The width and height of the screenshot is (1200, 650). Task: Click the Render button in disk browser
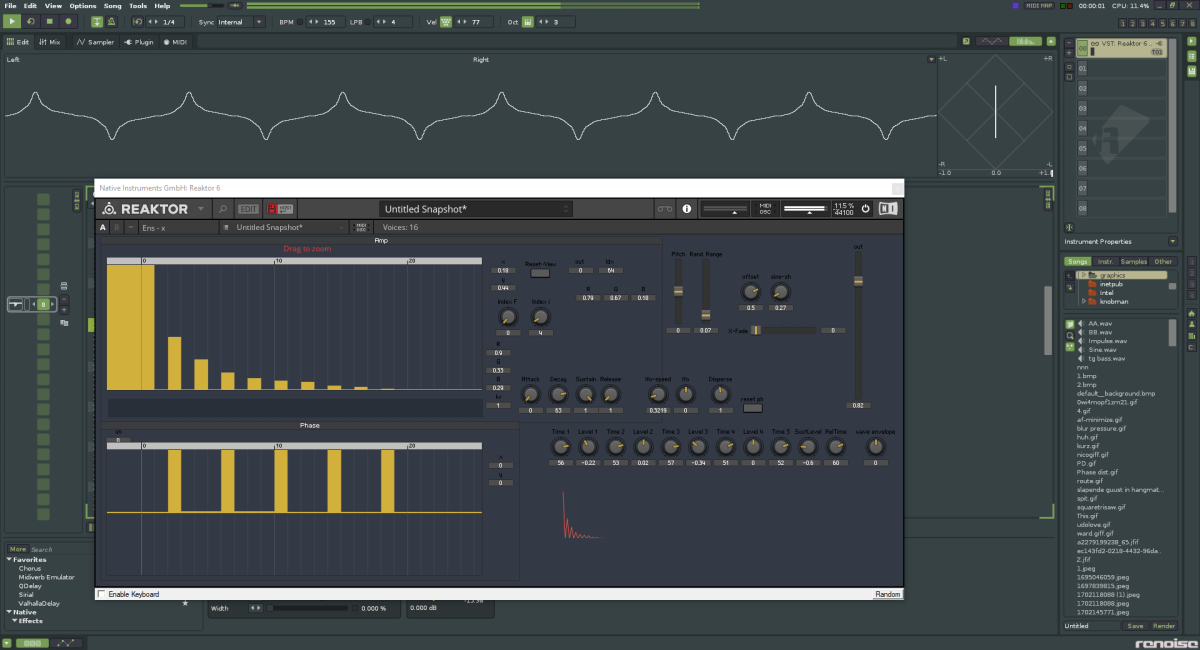[1163, 626]
